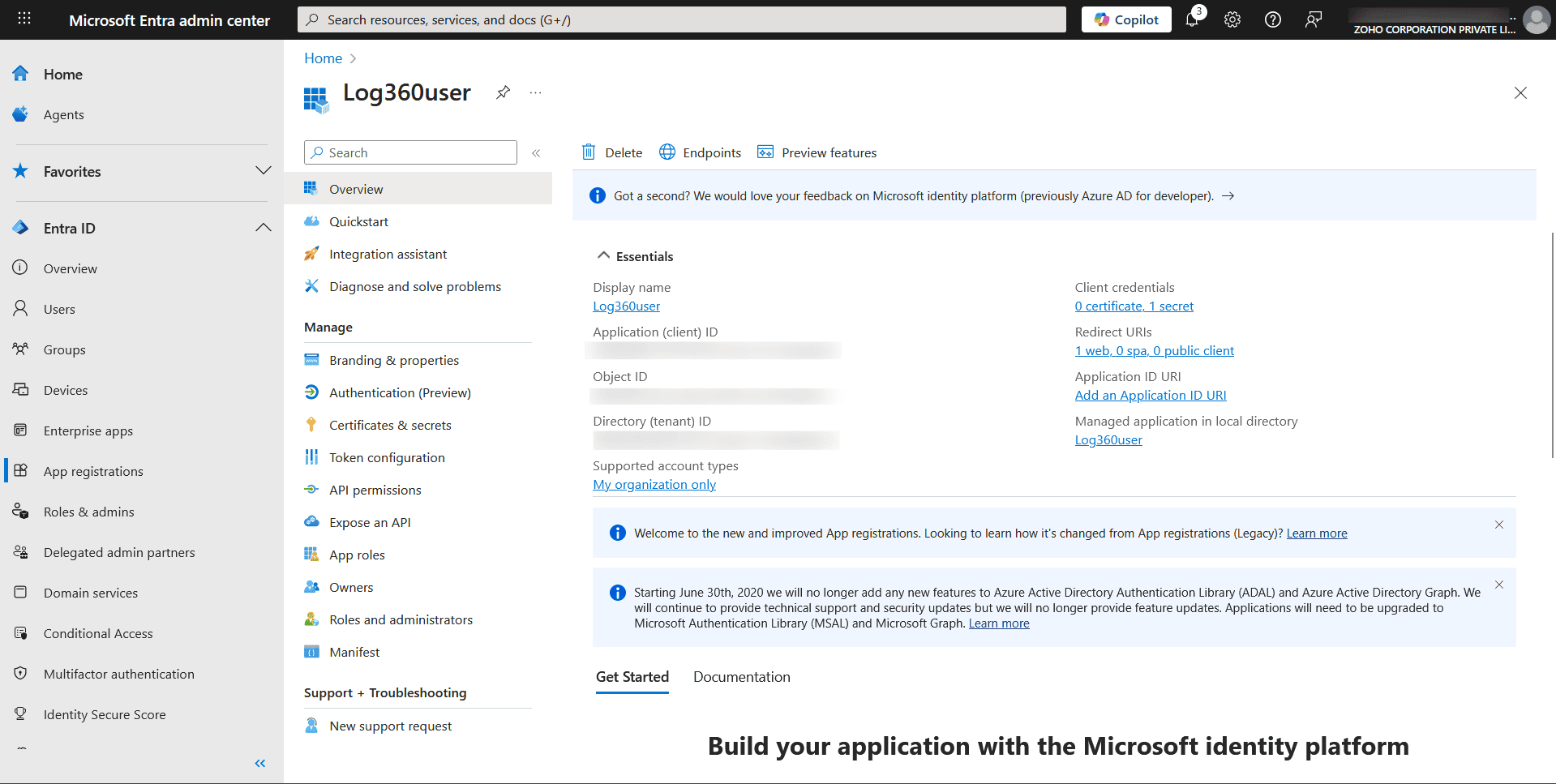Click the search resources field
Screen dimensions: 1556x784
pyautogui.click(x=680, y=19)
